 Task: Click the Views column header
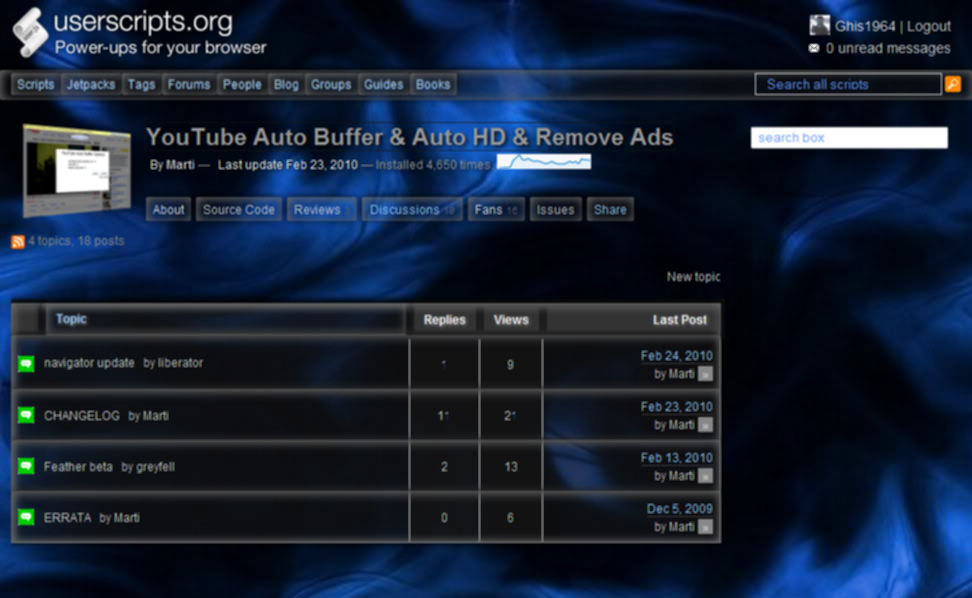click(511, 320)
